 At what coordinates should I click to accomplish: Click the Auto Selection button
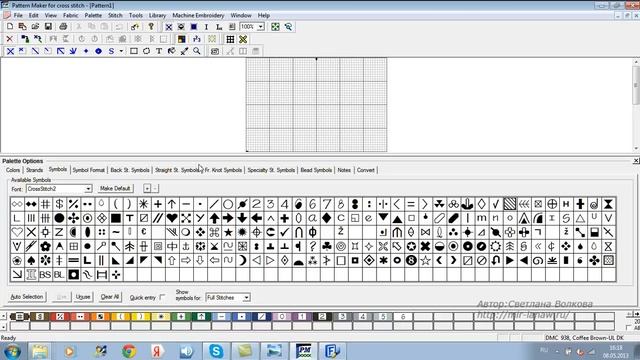[27, 297]
